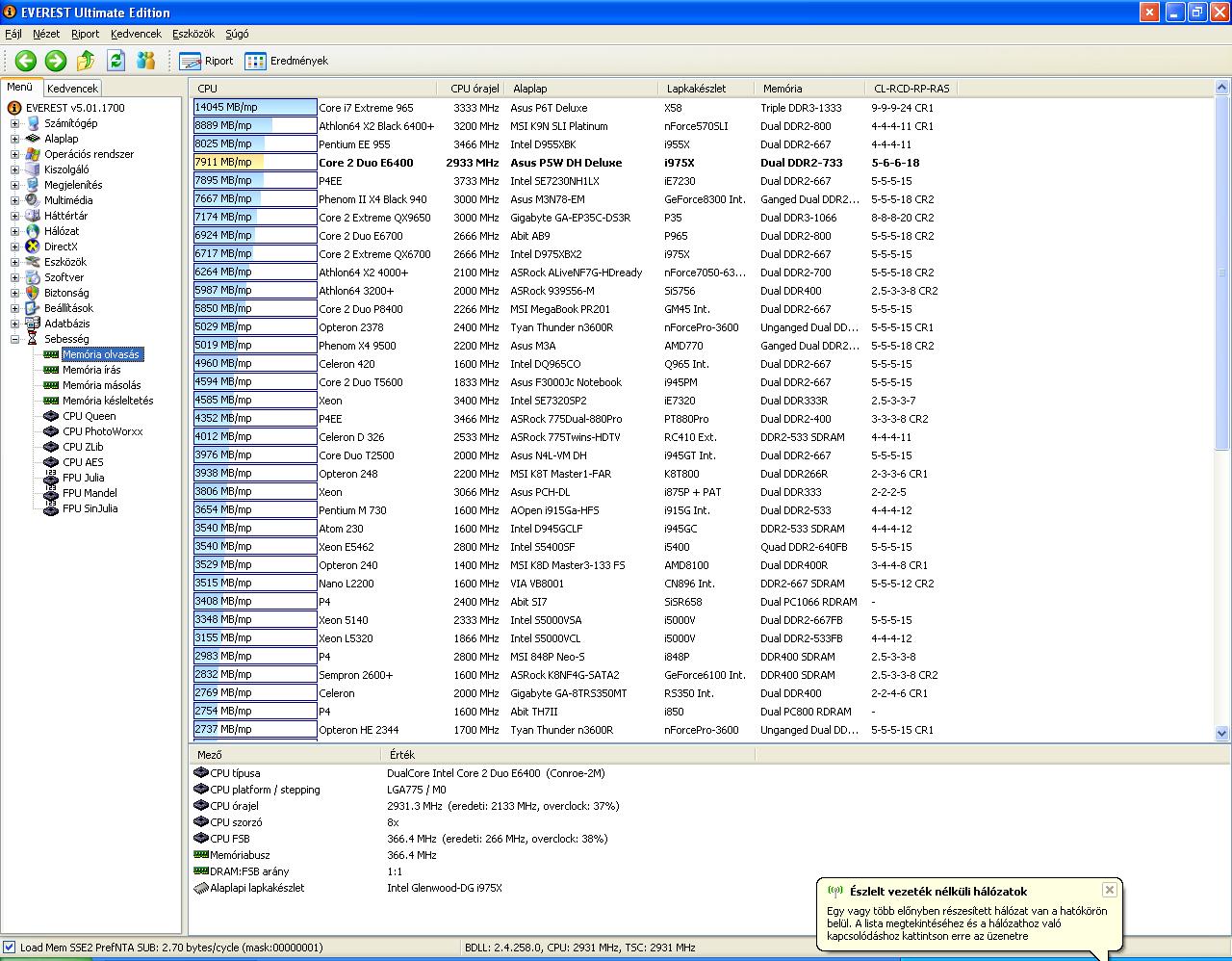The height and width of the screenshot is (961, 1232).
Task: Select the FPU Mandel benchmark icon
Action: pyautogui.click(x=51, y=493)
